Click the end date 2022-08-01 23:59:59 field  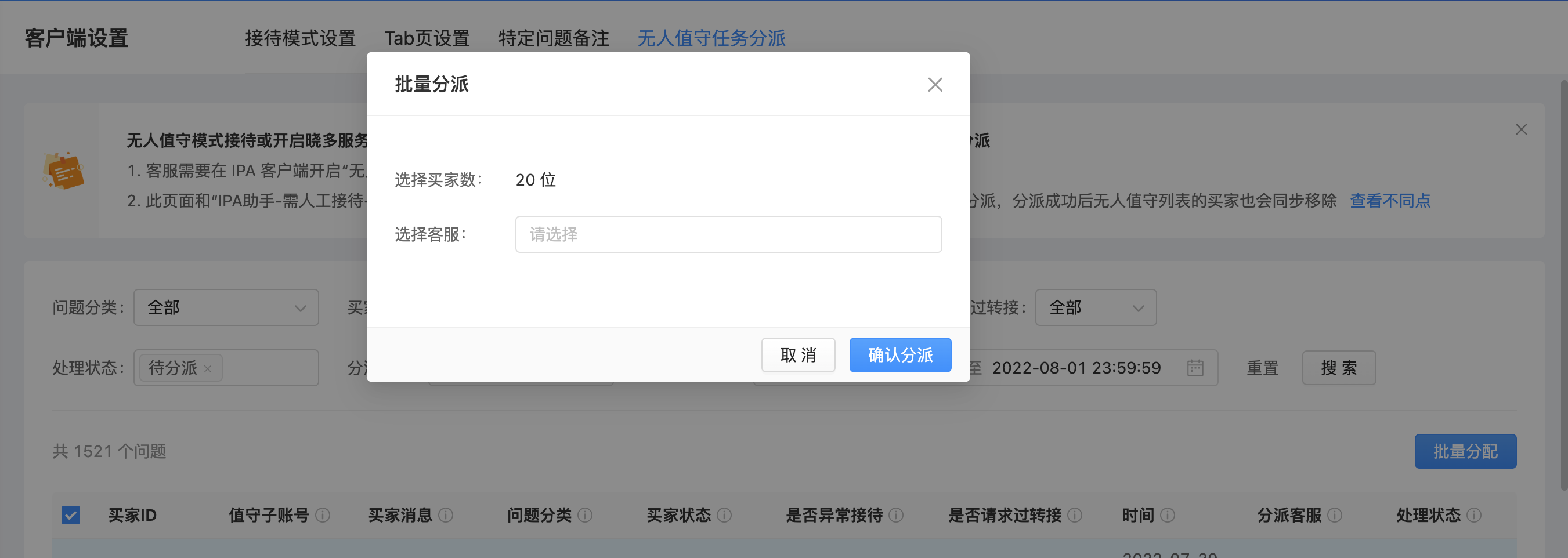click(1076, 368)
